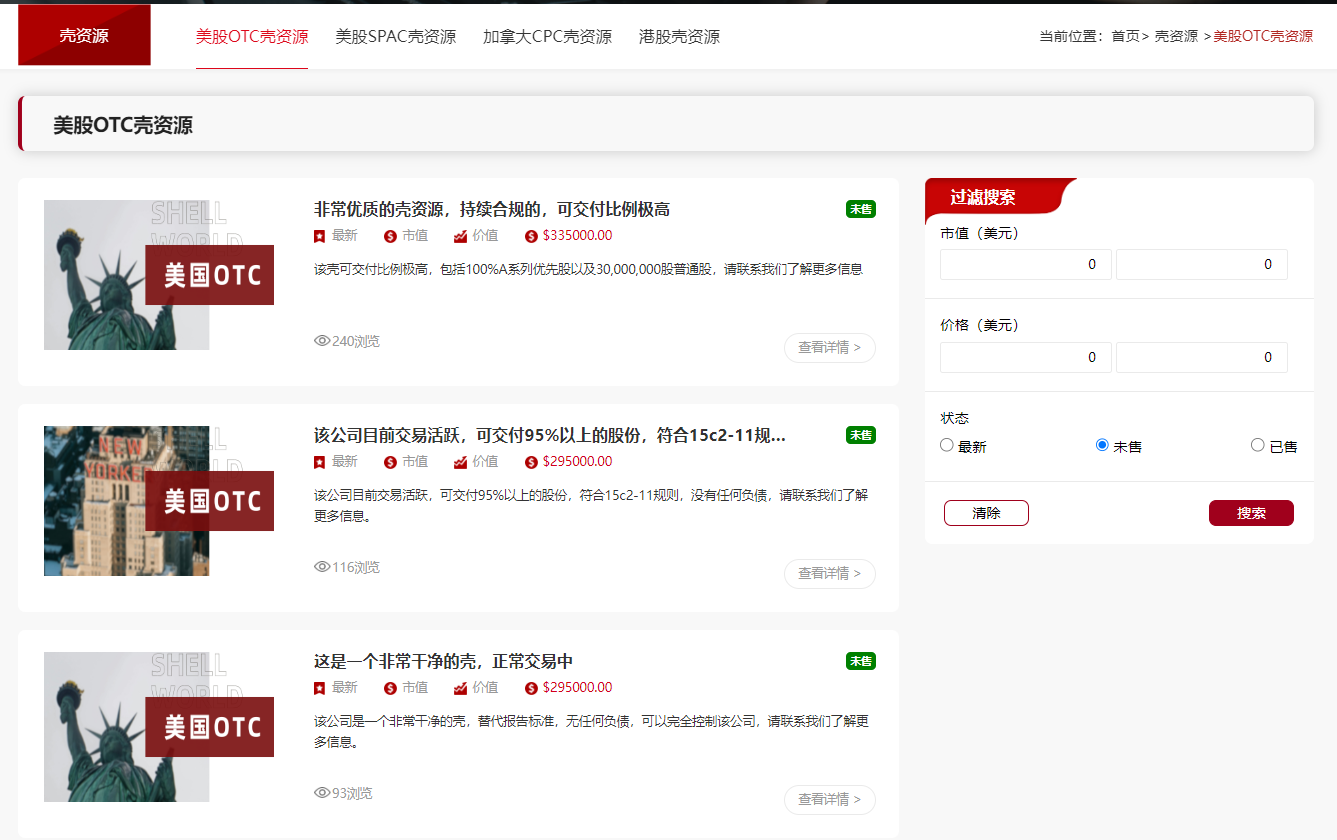
Task: Click the minimum 市值（美元） input field
Action: [x=1026, y=265]
